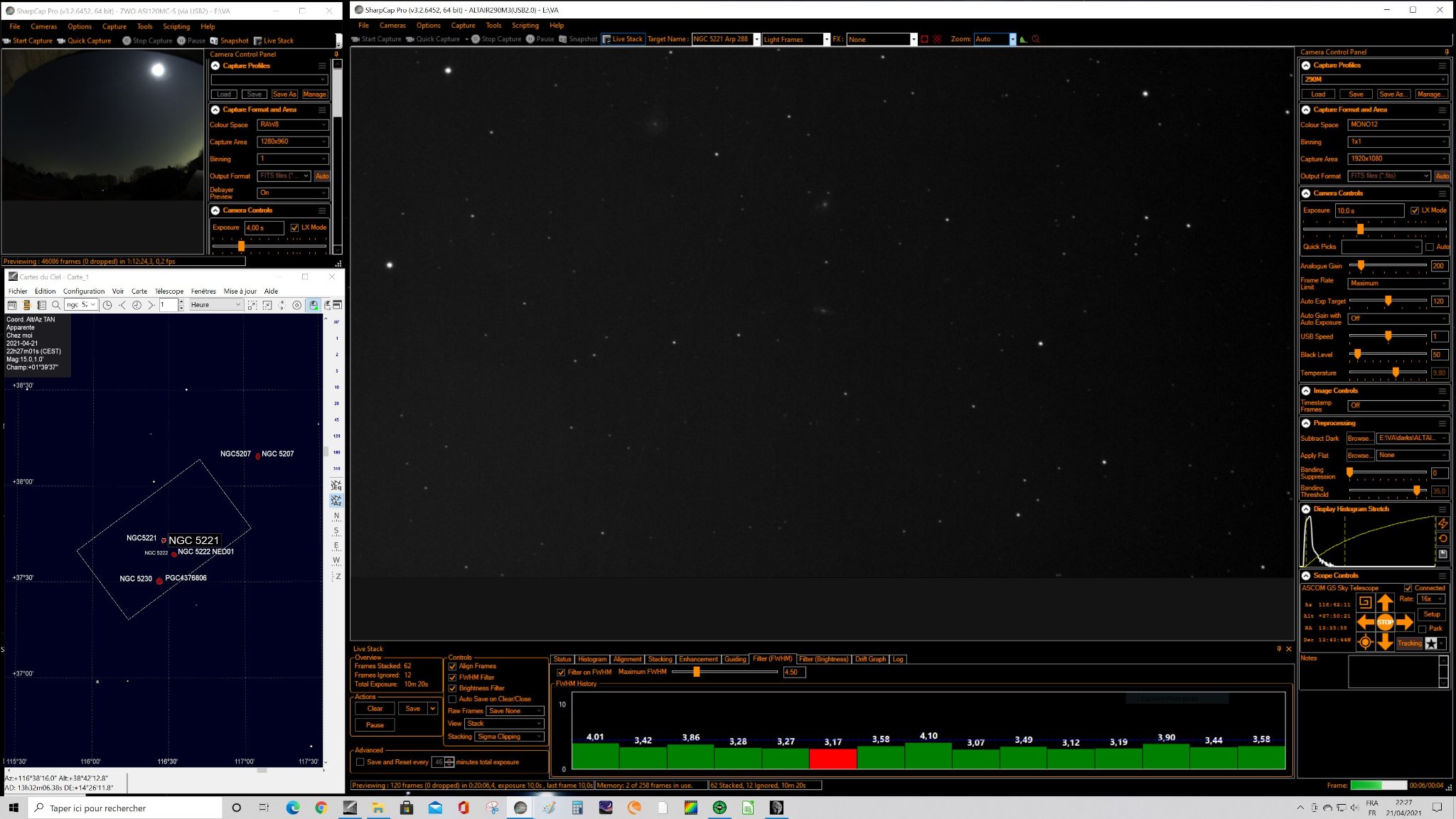Click the Clear button in Live Stack Actions
This screenshot has height=819, width=1456.
(375, 709)
